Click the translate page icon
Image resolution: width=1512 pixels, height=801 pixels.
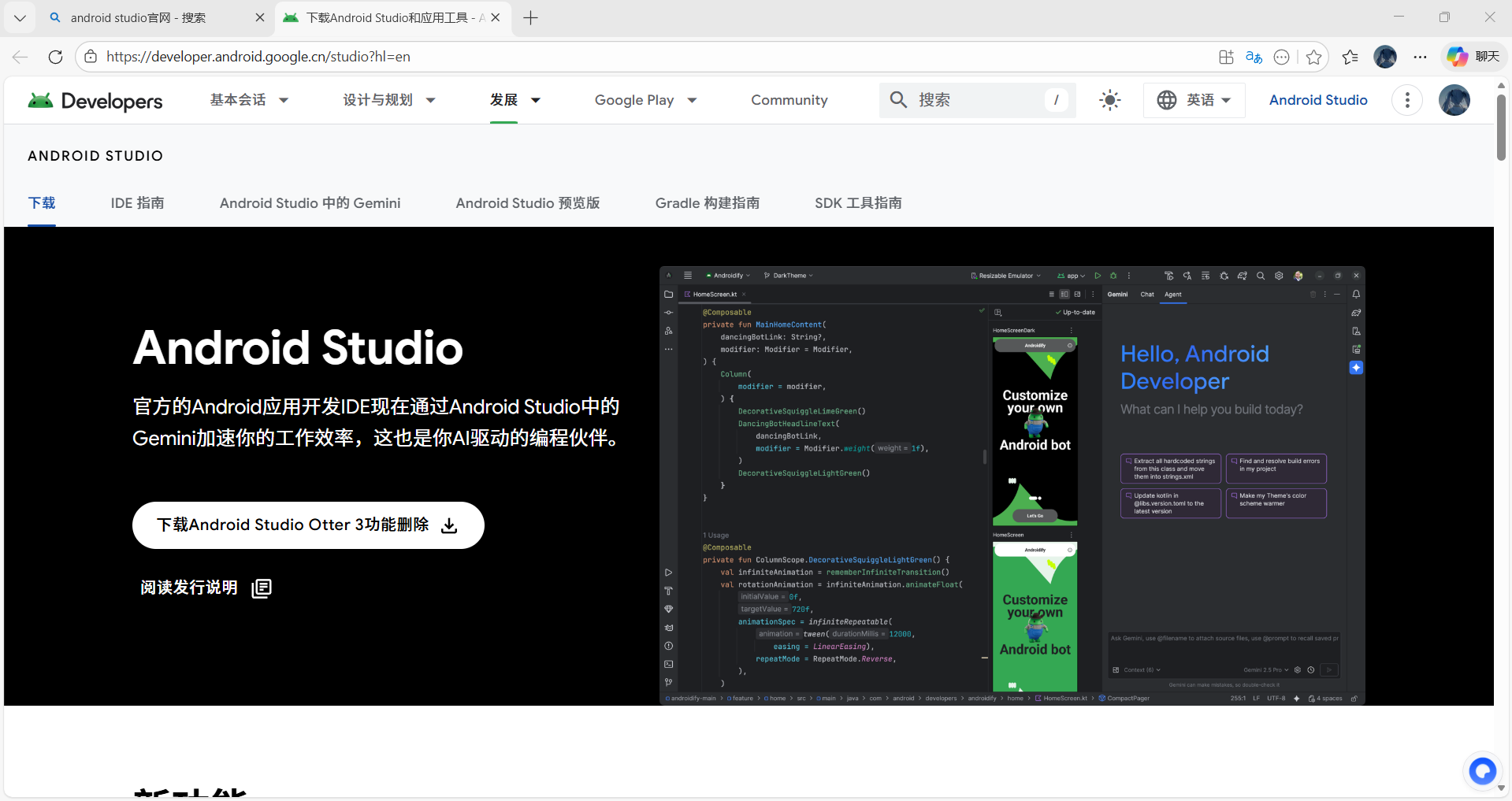[x=1254, y=57]
